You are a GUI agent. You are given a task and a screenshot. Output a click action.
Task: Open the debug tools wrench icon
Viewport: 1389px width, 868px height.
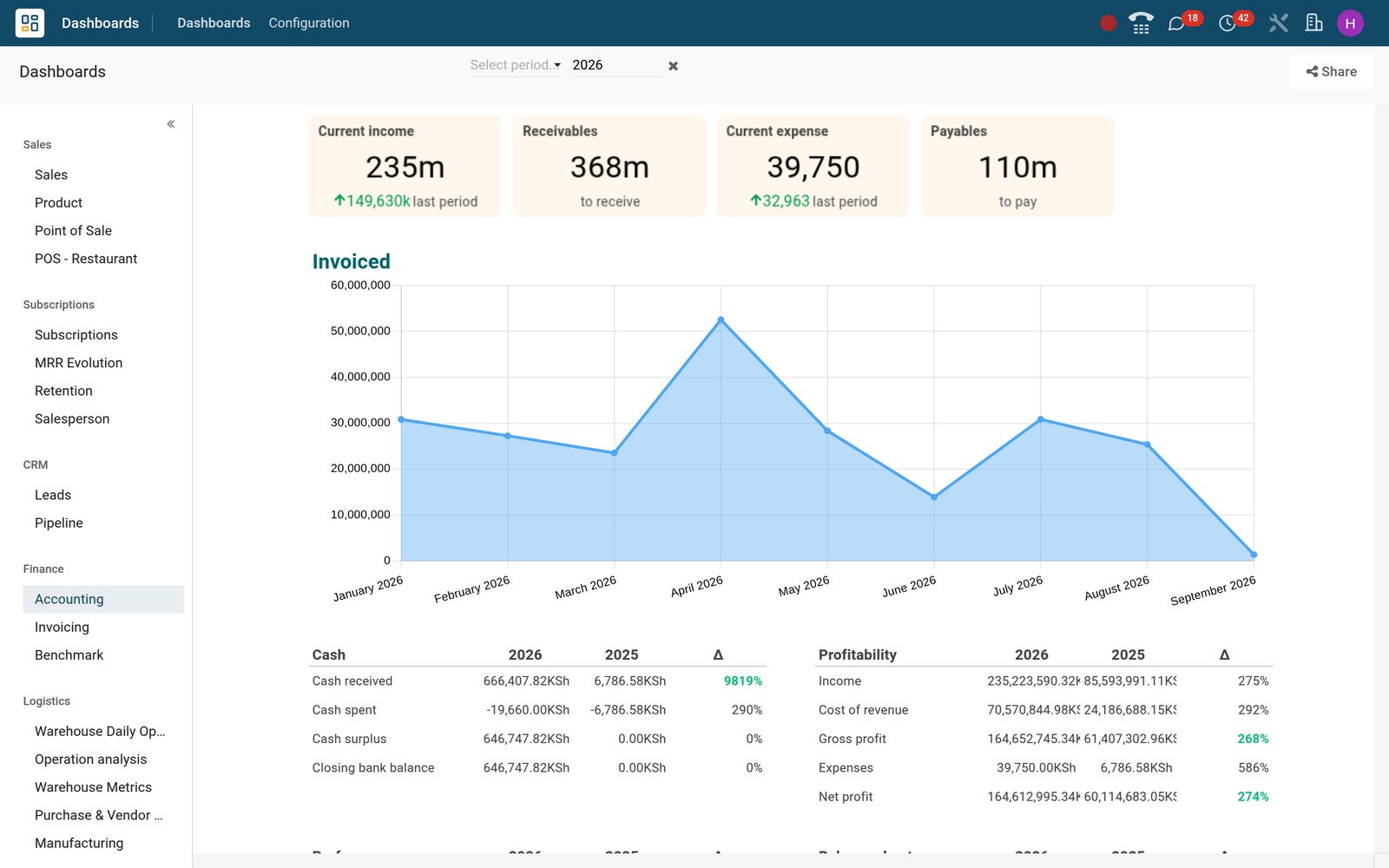[1278, 23]
